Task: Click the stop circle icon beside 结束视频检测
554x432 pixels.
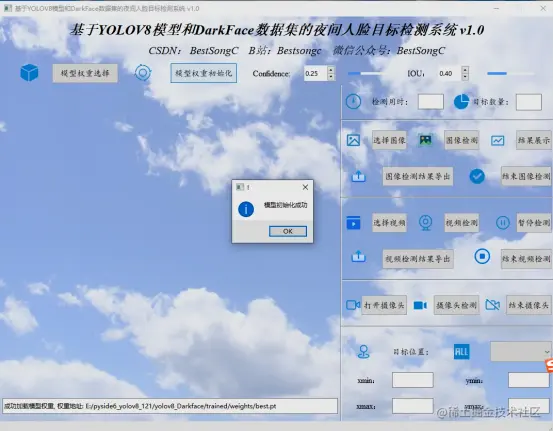Action: [x=482, y=256]
